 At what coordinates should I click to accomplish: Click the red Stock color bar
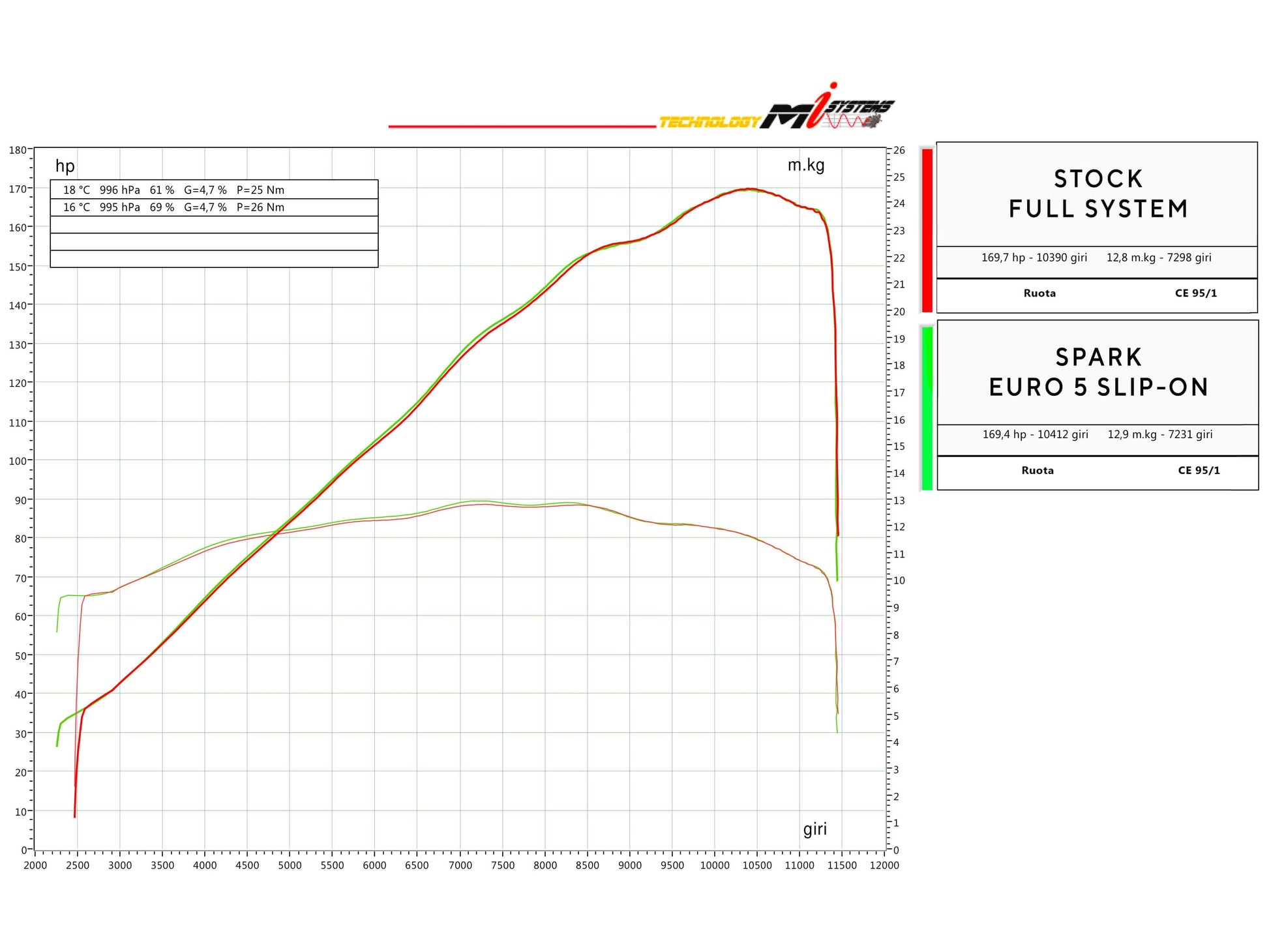[927, 230]
